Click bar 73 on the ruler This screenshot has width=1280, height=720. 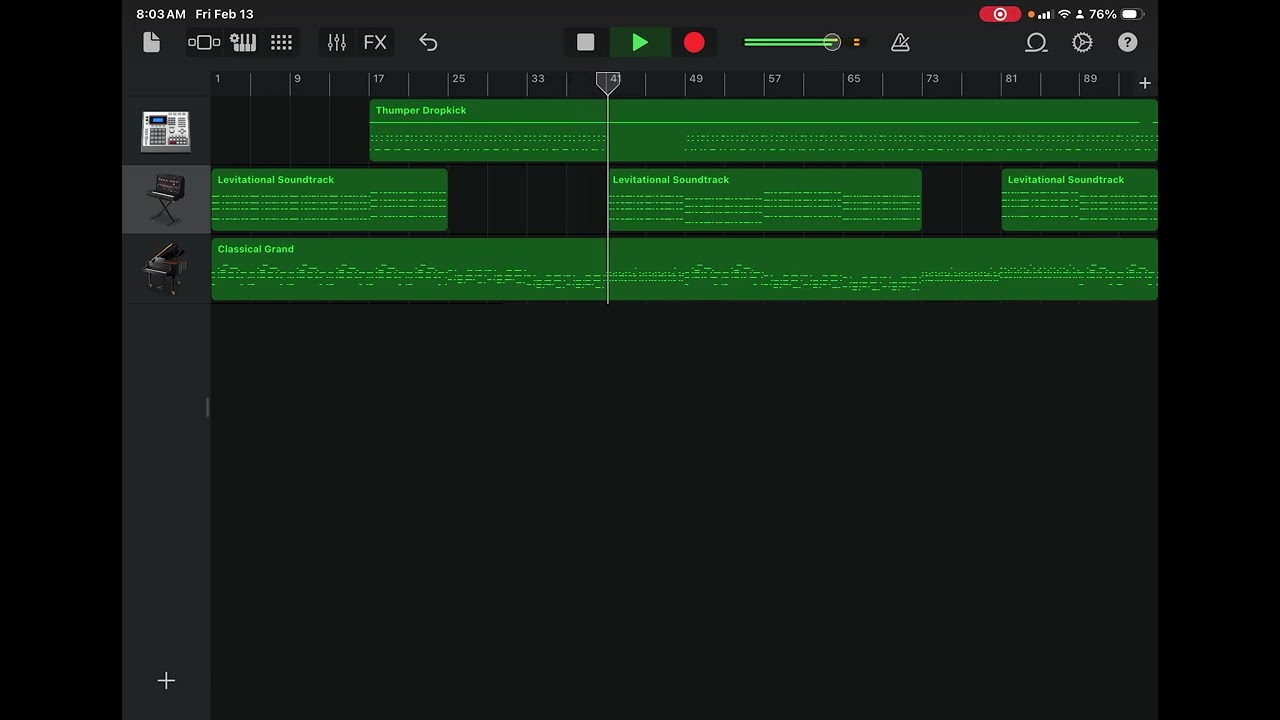932,79
